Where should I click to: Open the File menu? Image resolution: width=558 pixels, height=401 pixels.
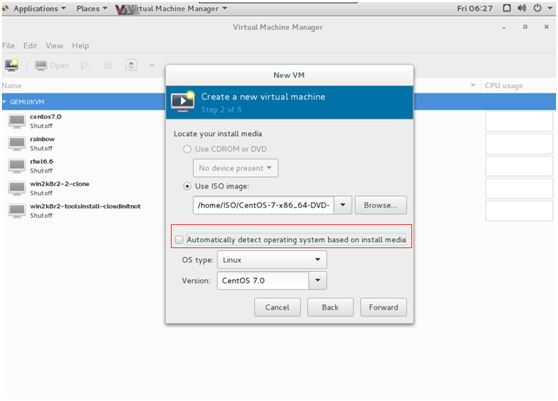pos(8,46)
